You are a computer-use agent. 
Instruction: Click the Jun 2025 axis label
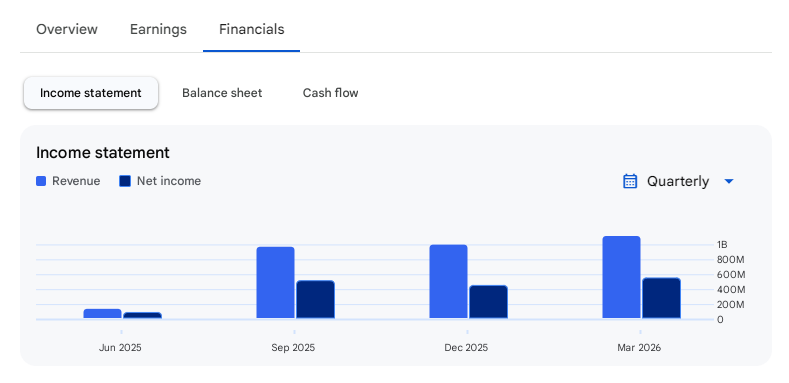(x=120, y=348)
